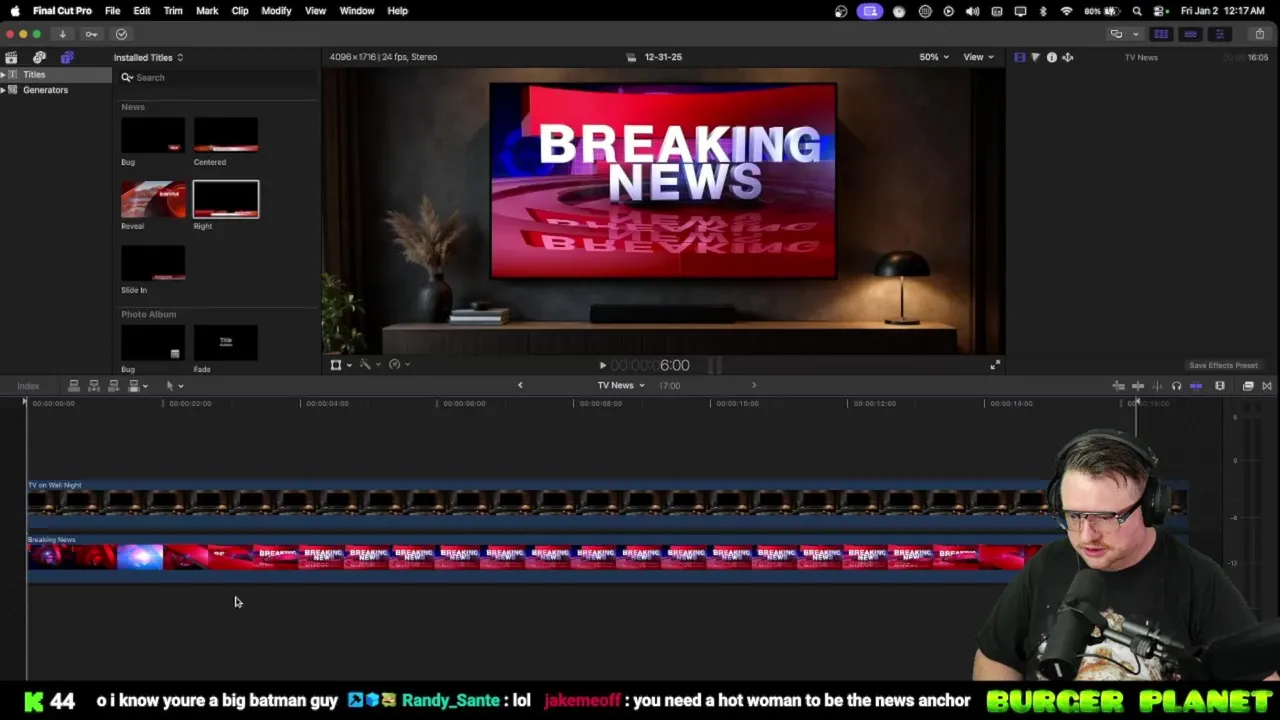Screen dimensions: 1280x720
Task: Toggle the solo headphones button
Action: tap(1176, 386)
